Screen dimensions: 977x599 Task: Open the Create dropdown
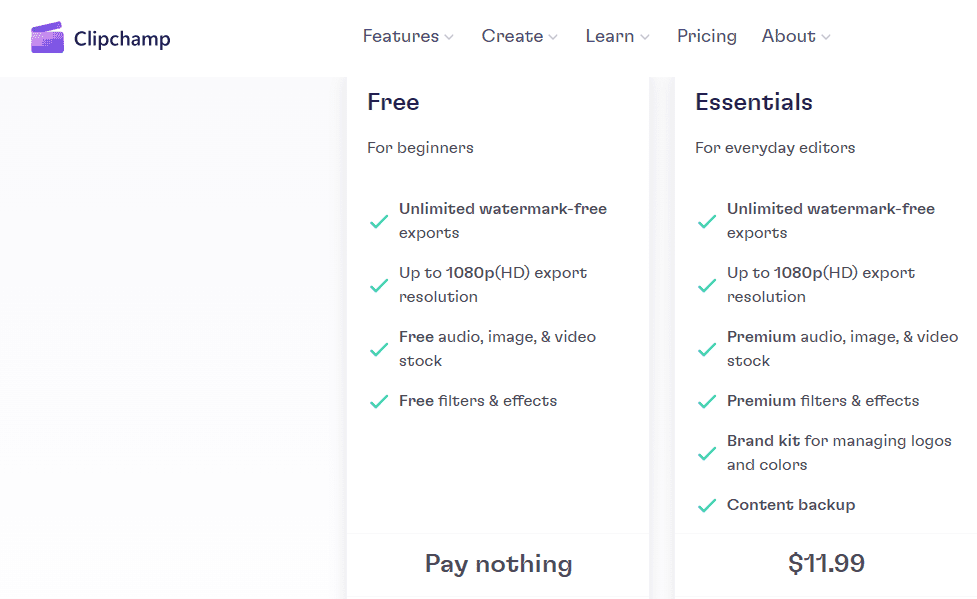point(519,36)
